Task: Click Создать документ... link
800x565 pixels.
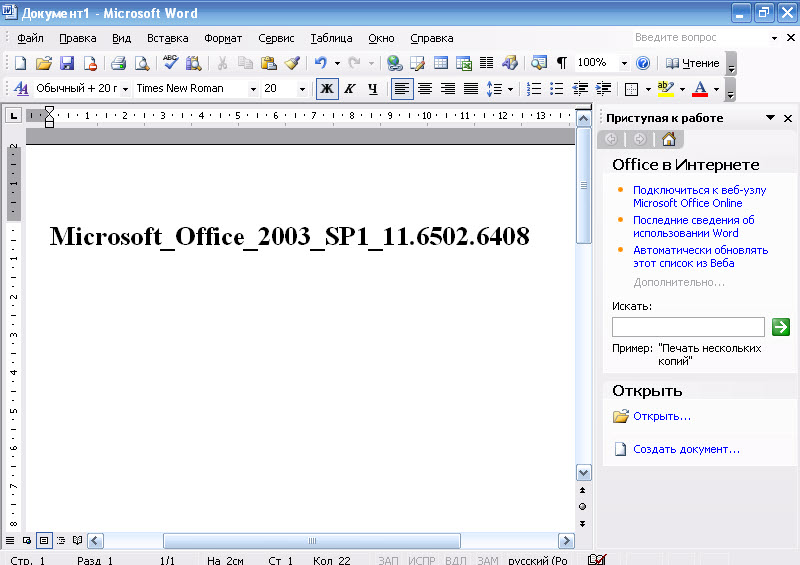Action: point(686,449)
